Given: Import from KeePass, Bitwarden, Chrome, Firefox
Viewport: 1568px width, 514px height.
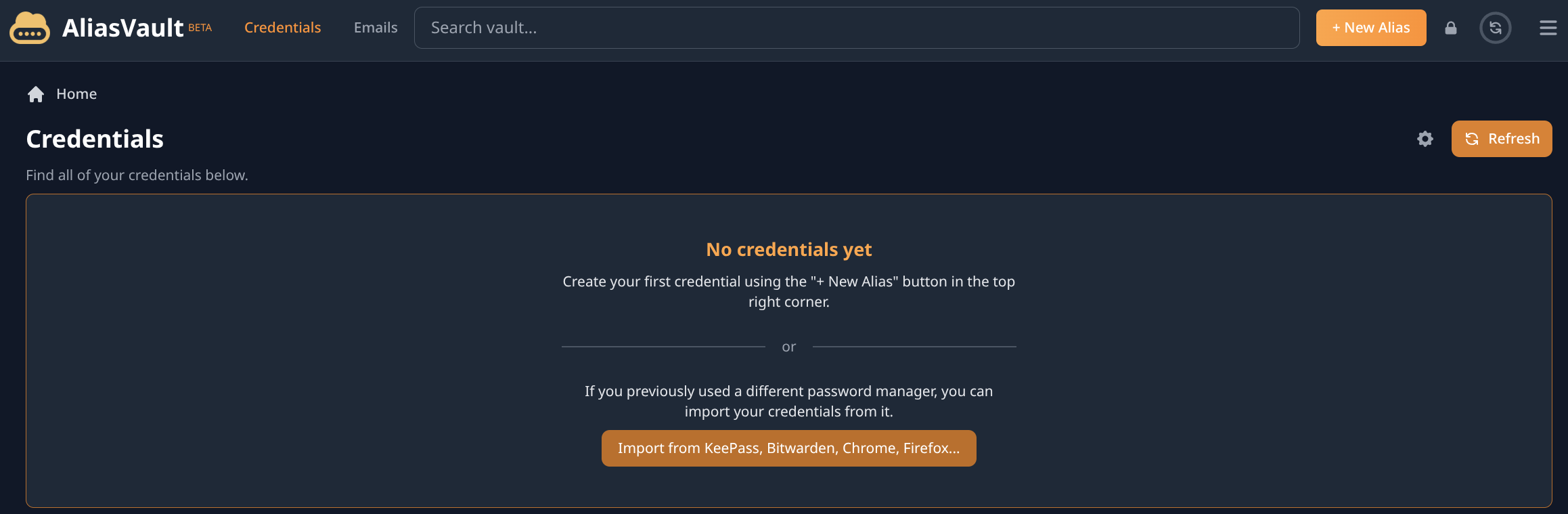Looking at the screenshot, I should [788, 448].
